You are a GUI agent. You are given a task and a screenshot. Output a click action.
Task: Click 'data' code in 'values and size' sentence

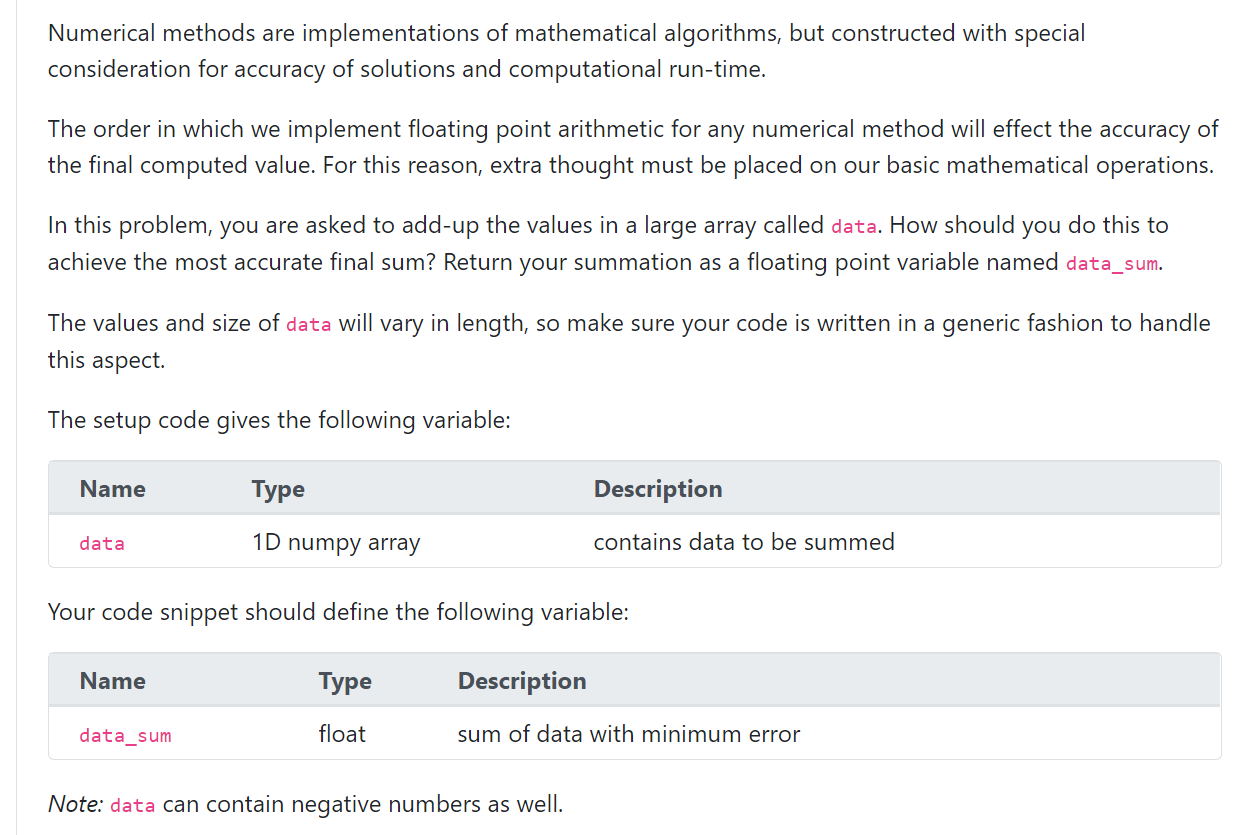tap(308, 325)
